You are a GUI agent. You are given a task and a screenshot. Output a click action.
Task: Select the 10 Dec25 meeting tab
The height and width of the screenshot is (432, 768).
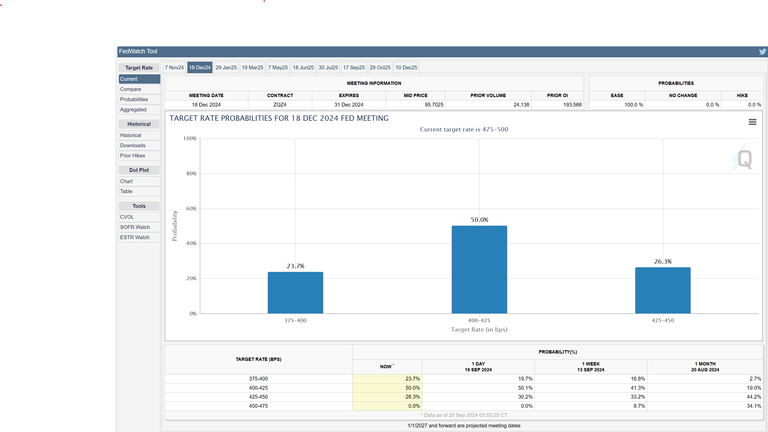406,67
